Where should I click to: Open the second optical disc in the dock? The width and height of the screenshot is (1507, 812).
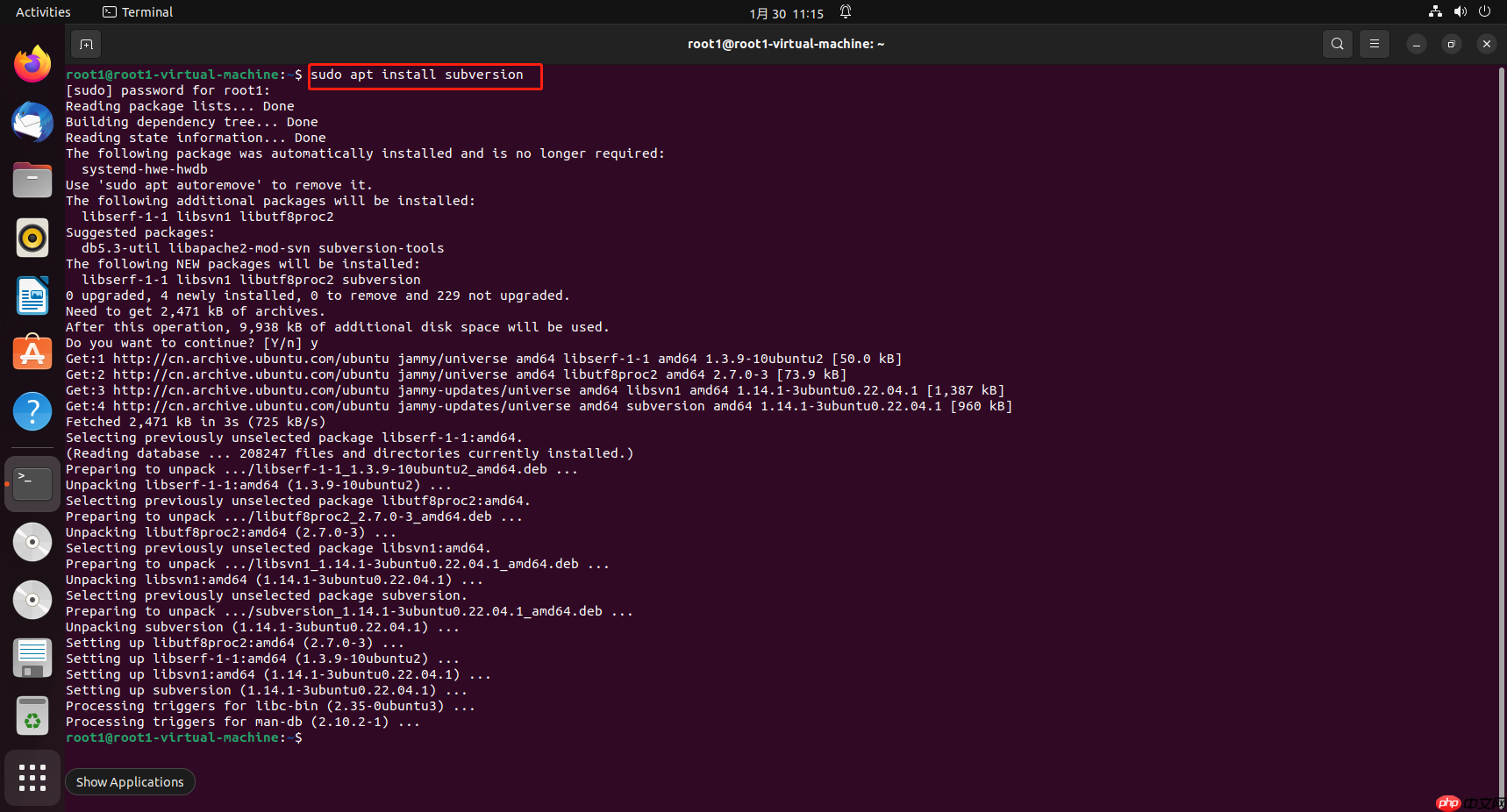click(32, 600)
